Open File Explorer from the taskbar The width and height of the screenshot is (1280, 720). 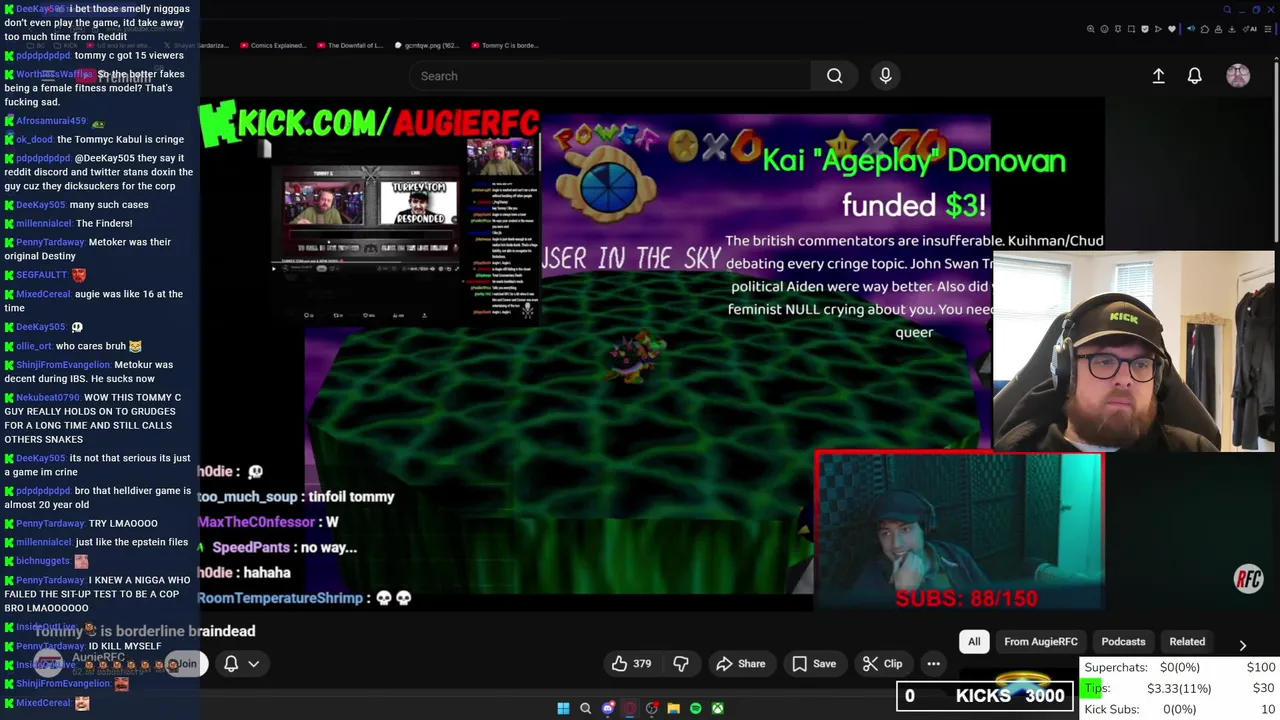tap(674, 708)
